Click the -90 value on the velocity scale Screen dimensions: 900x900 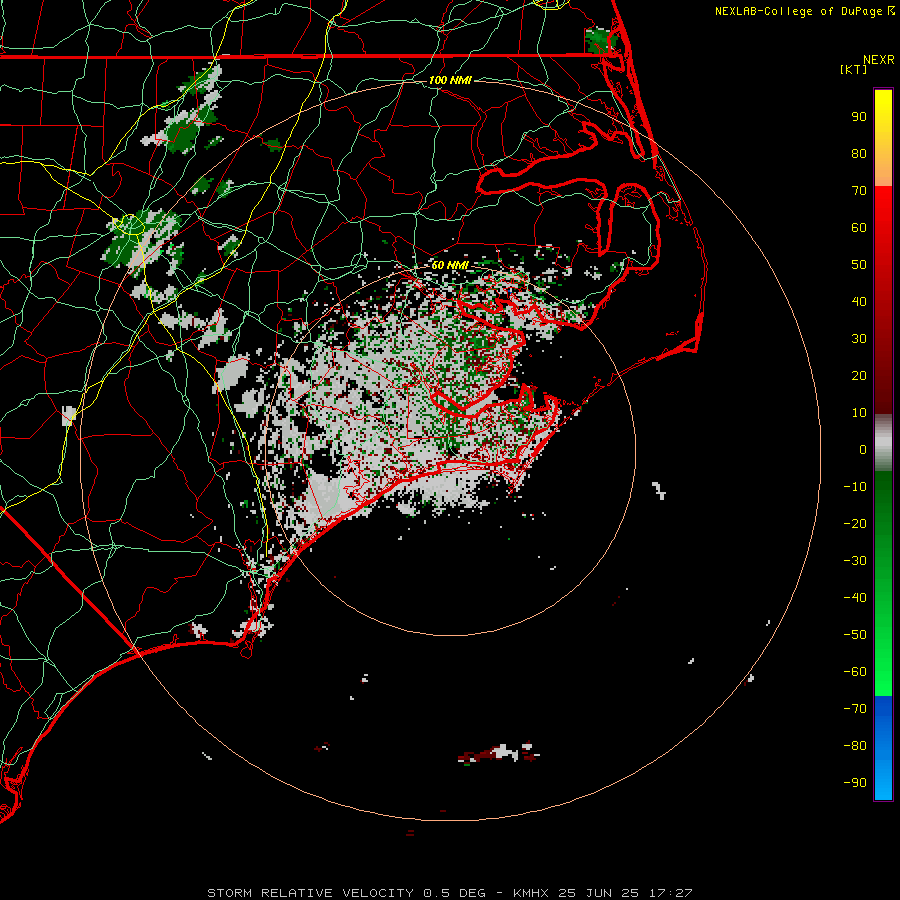tap(855, 783)
